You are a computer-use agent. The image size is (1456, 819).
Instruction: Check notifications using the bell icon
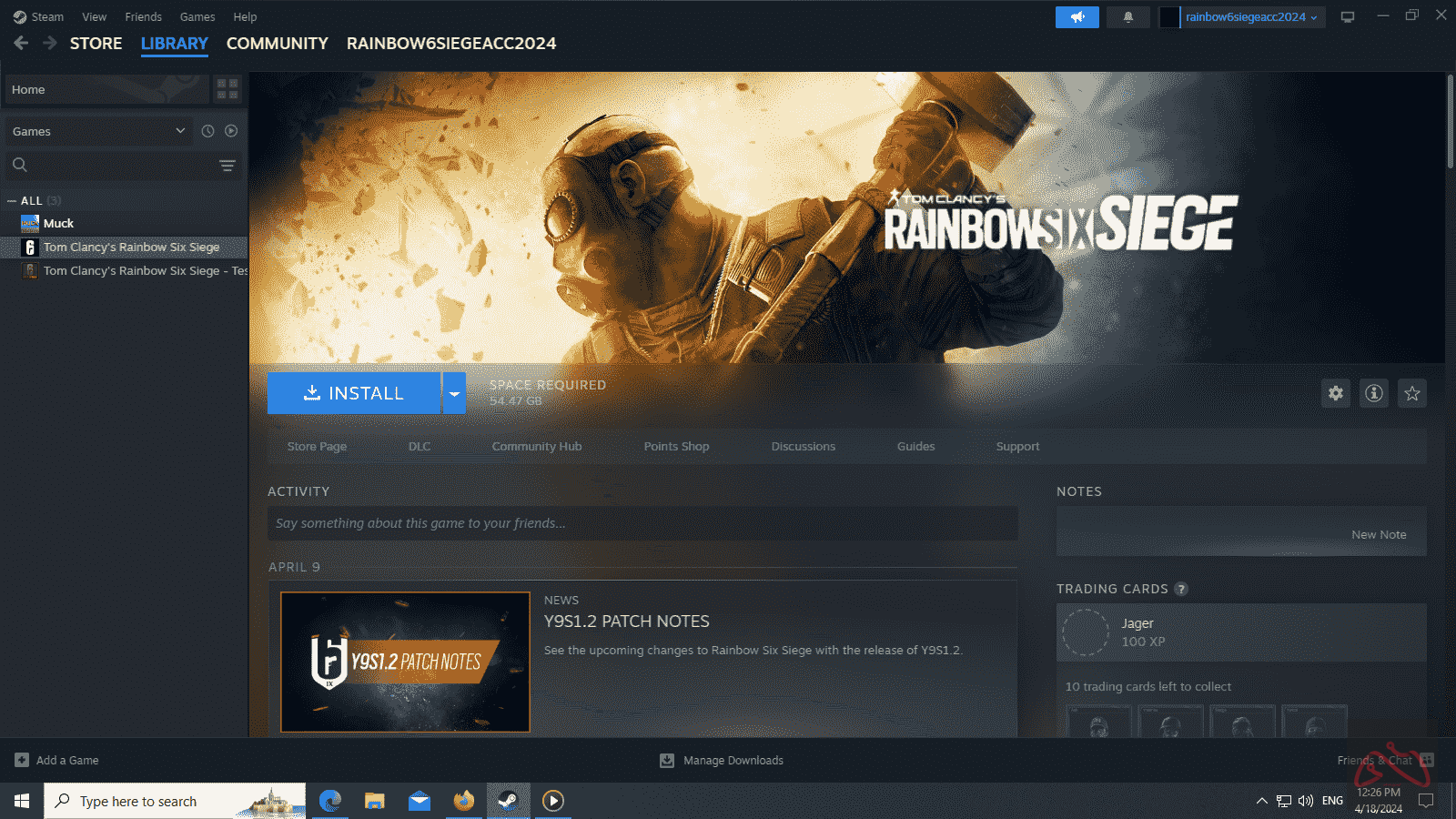[x=1128, y=16]
